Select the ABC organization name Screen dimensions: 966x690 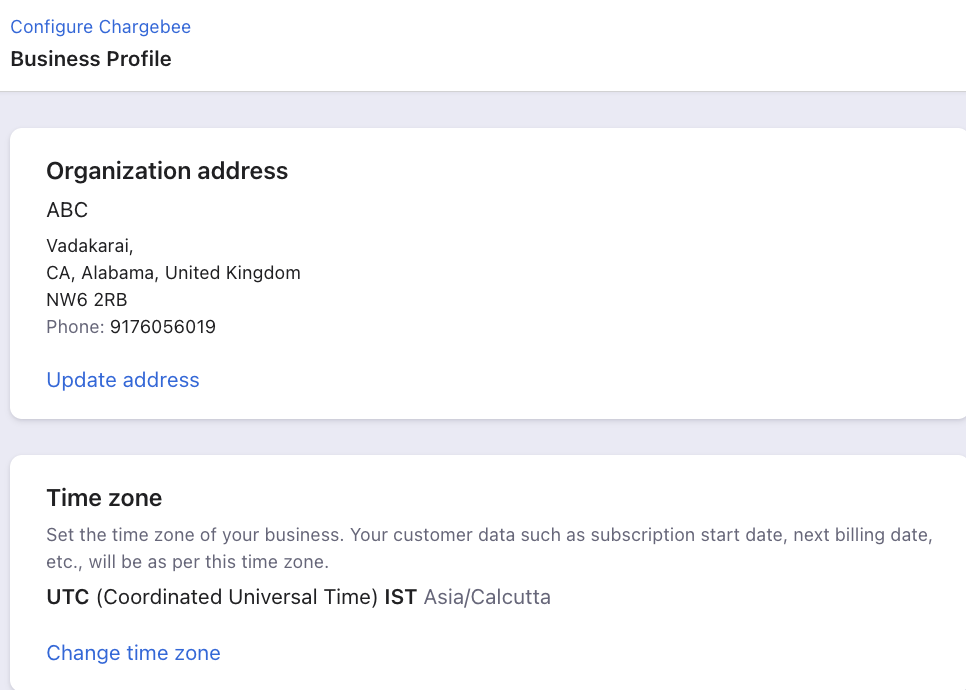click(x=67, y=210)
